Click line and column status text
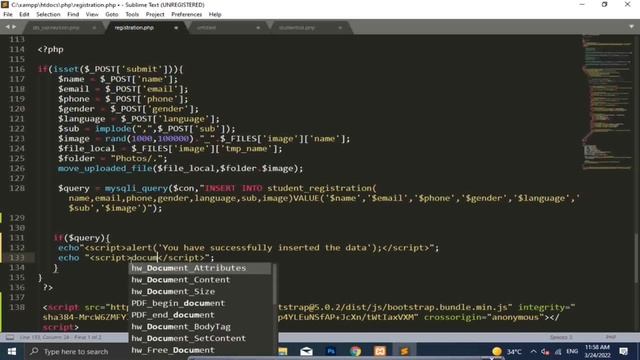 coord(60,337)
